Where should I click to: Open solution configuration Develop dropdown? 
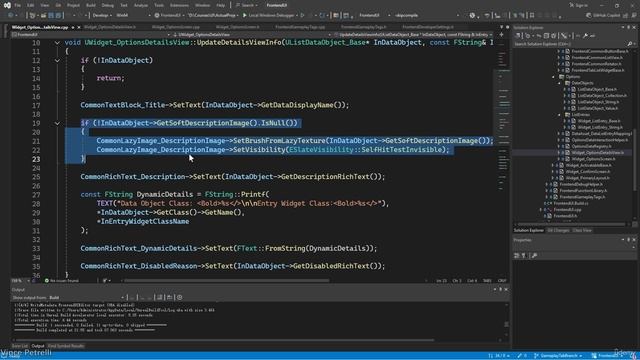coord(102,15)
